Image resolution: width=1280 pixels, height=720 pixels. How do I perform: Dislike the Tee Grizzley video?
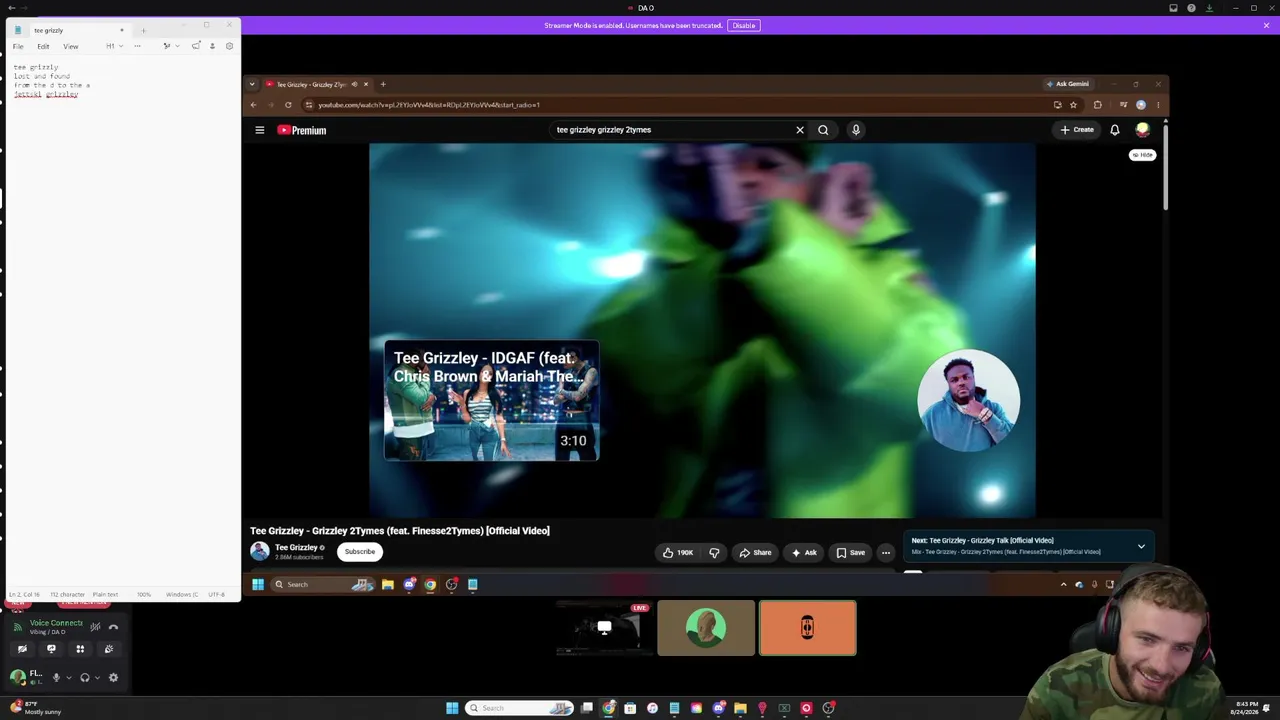tap(714, 552)
